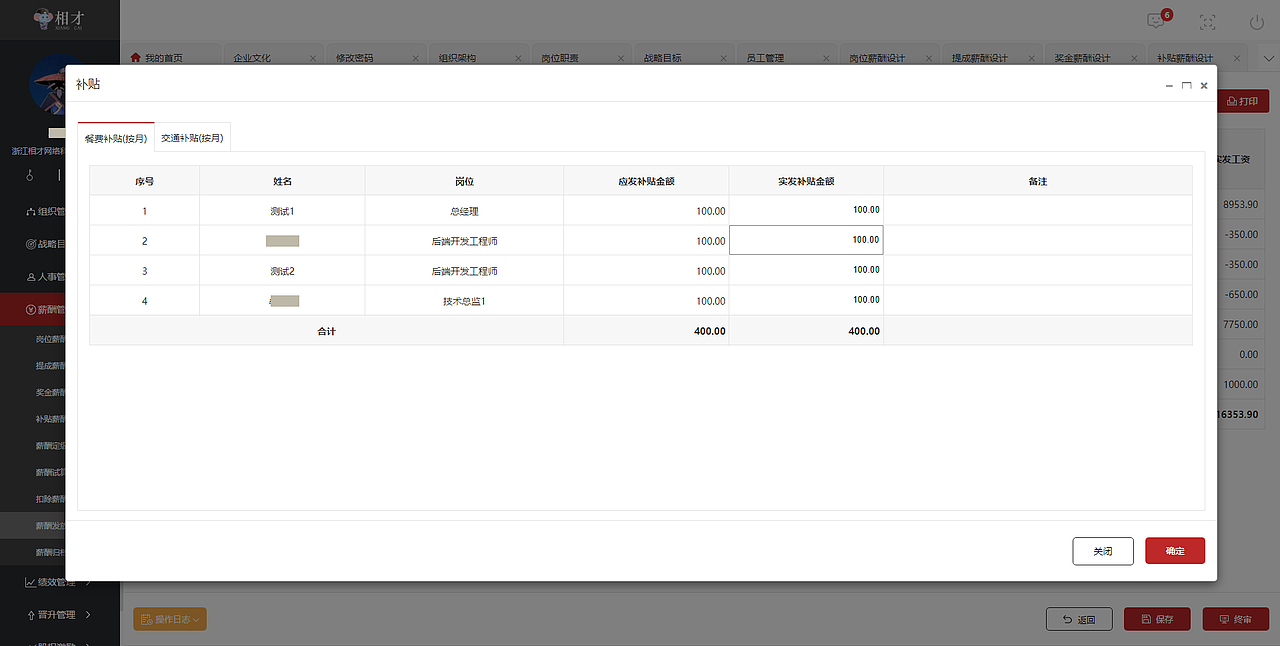Switch to the 餐费补贴(按月) tab
Screen dimensions: 1280x646
point(116,138)
